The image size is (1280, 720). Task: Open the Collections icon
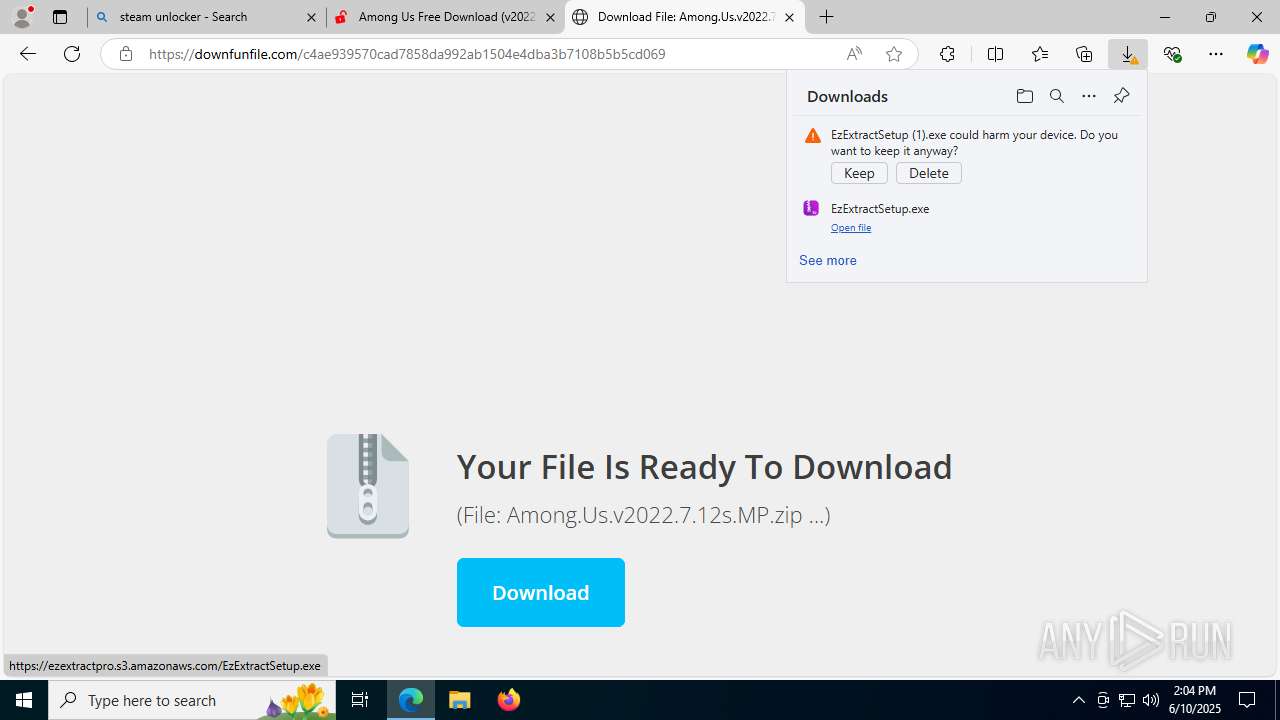click(1084, 54)
